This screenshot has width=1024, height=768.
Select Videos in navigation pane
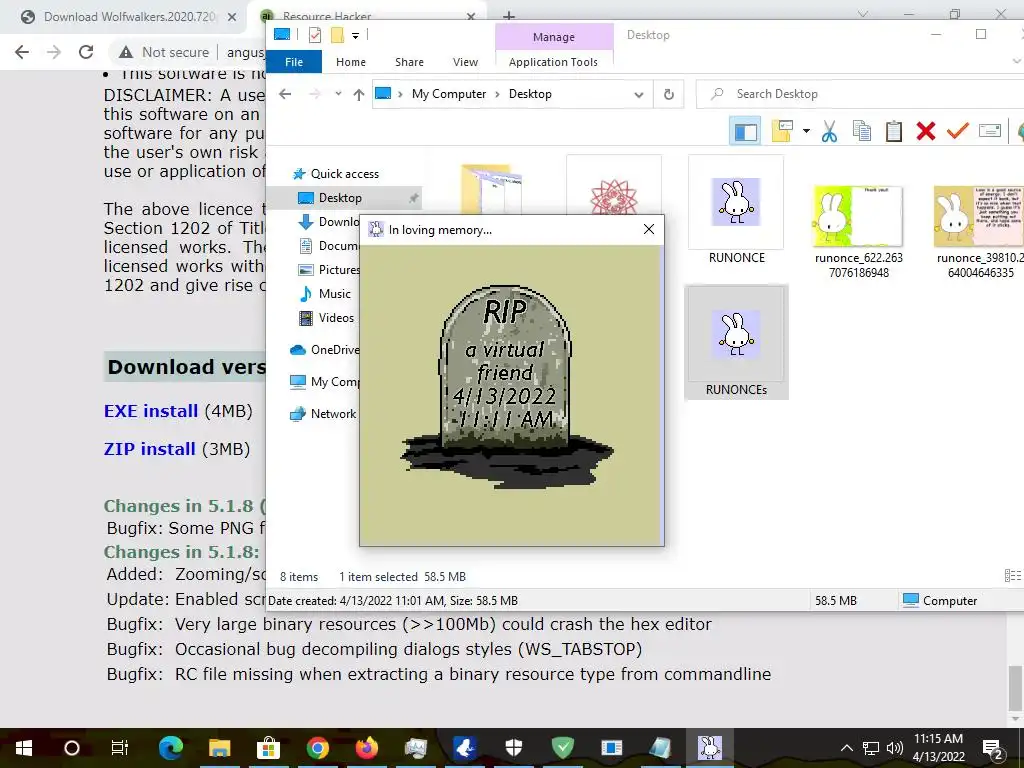[x=336, y=318]
